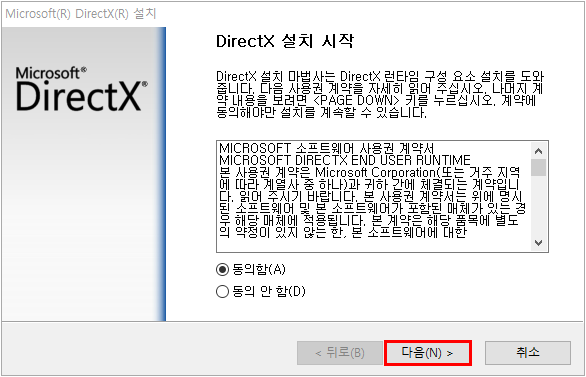
Task: Click the 'MICROSOFT DIRECTX END USER RUNTIME' line
Action: 345,161
